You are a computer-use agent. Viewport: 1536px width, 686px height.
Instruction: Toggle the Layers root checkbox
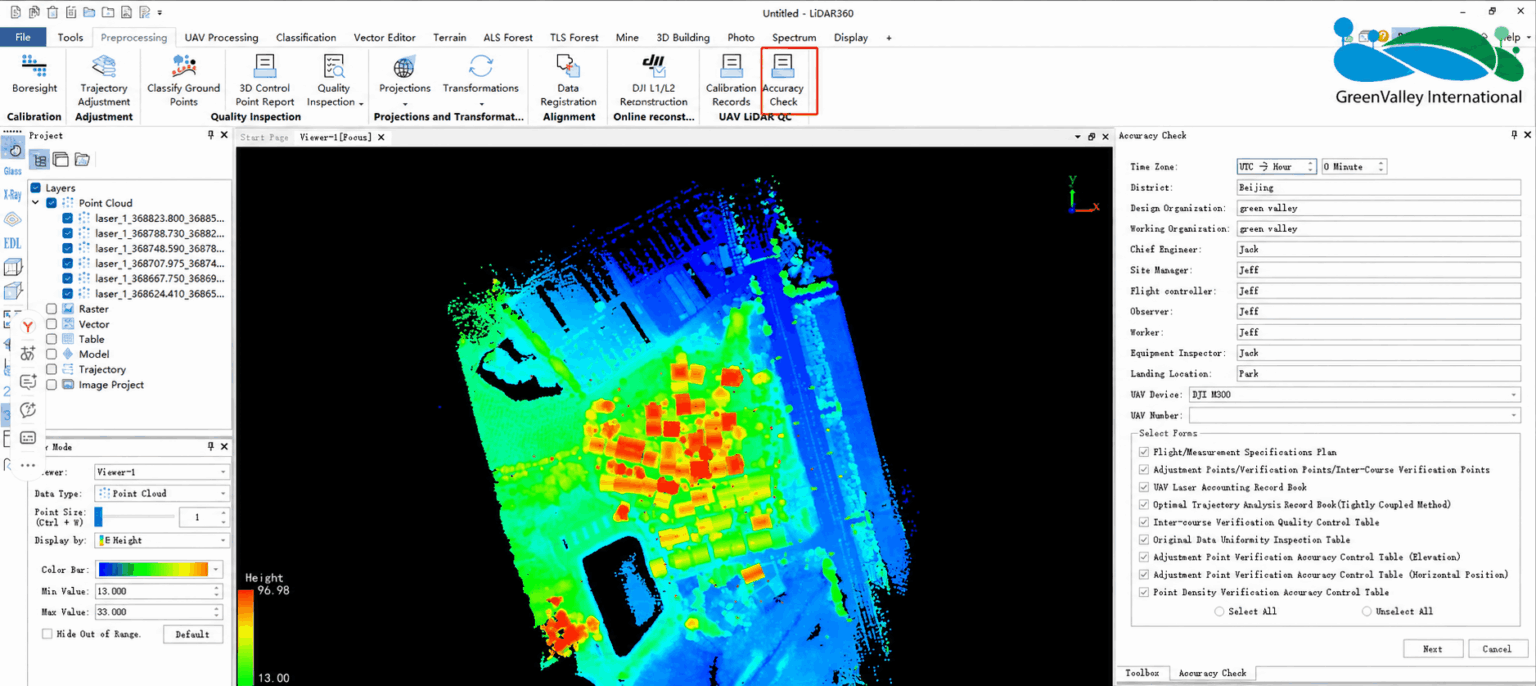coord(37,188)
